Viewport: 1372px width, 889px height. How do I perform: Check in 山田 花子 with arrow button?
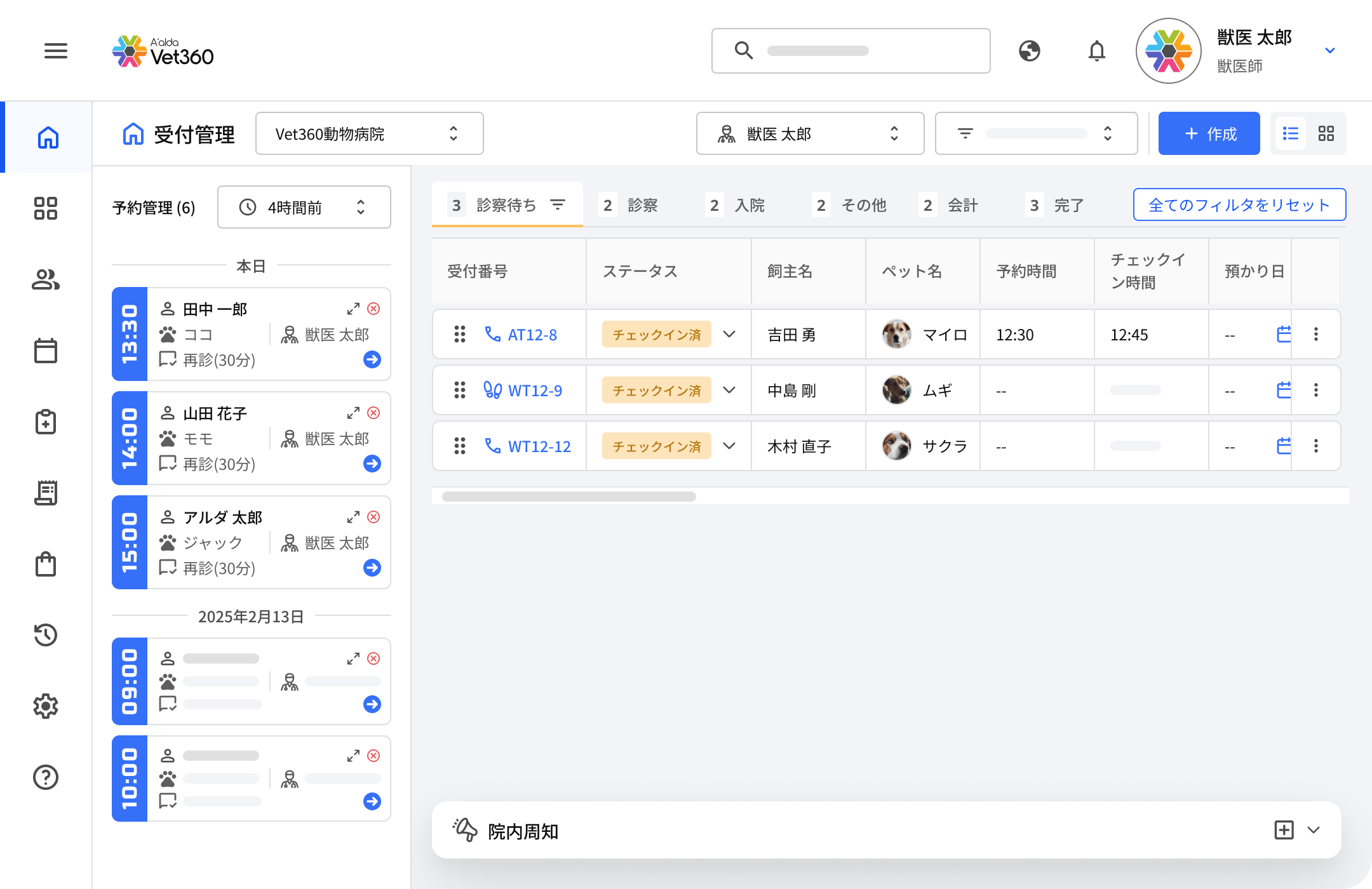(x=372, y=464)
